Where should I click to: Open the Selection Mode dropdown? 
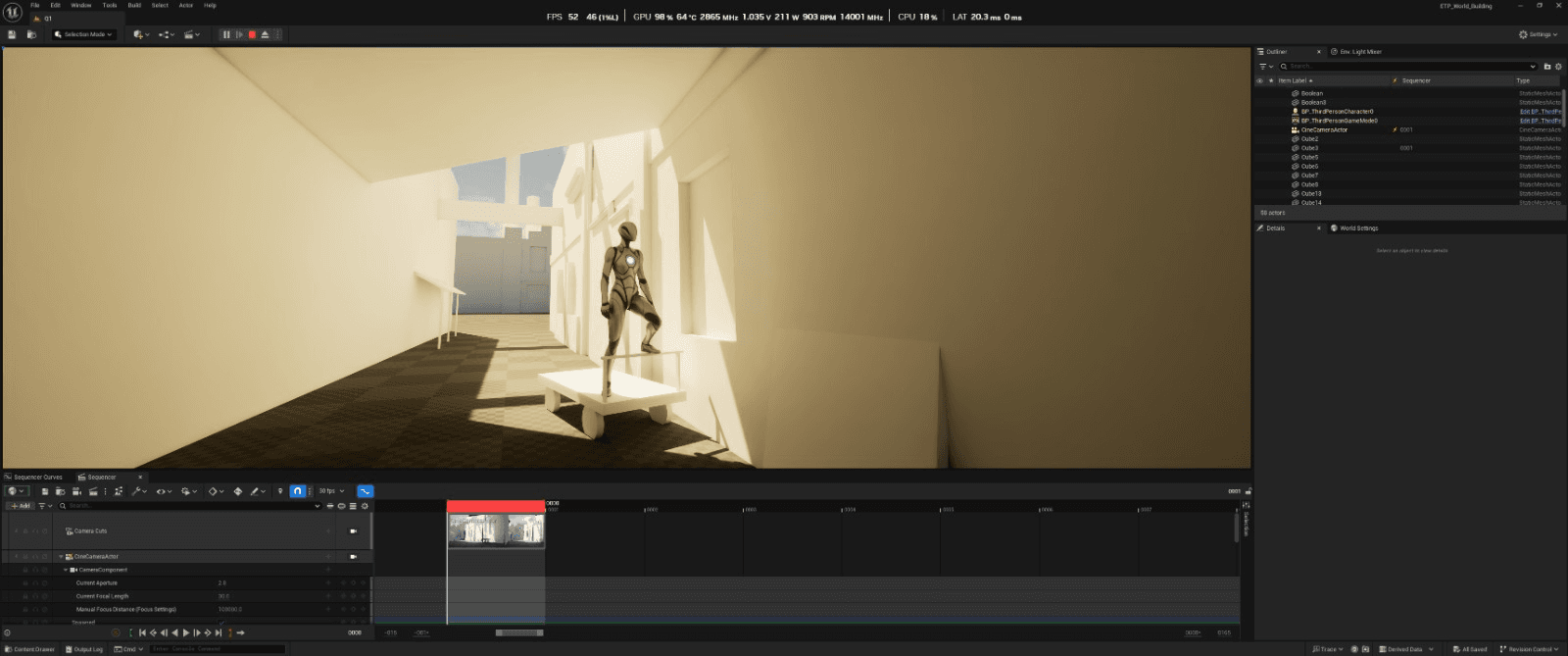pos(83,34)
